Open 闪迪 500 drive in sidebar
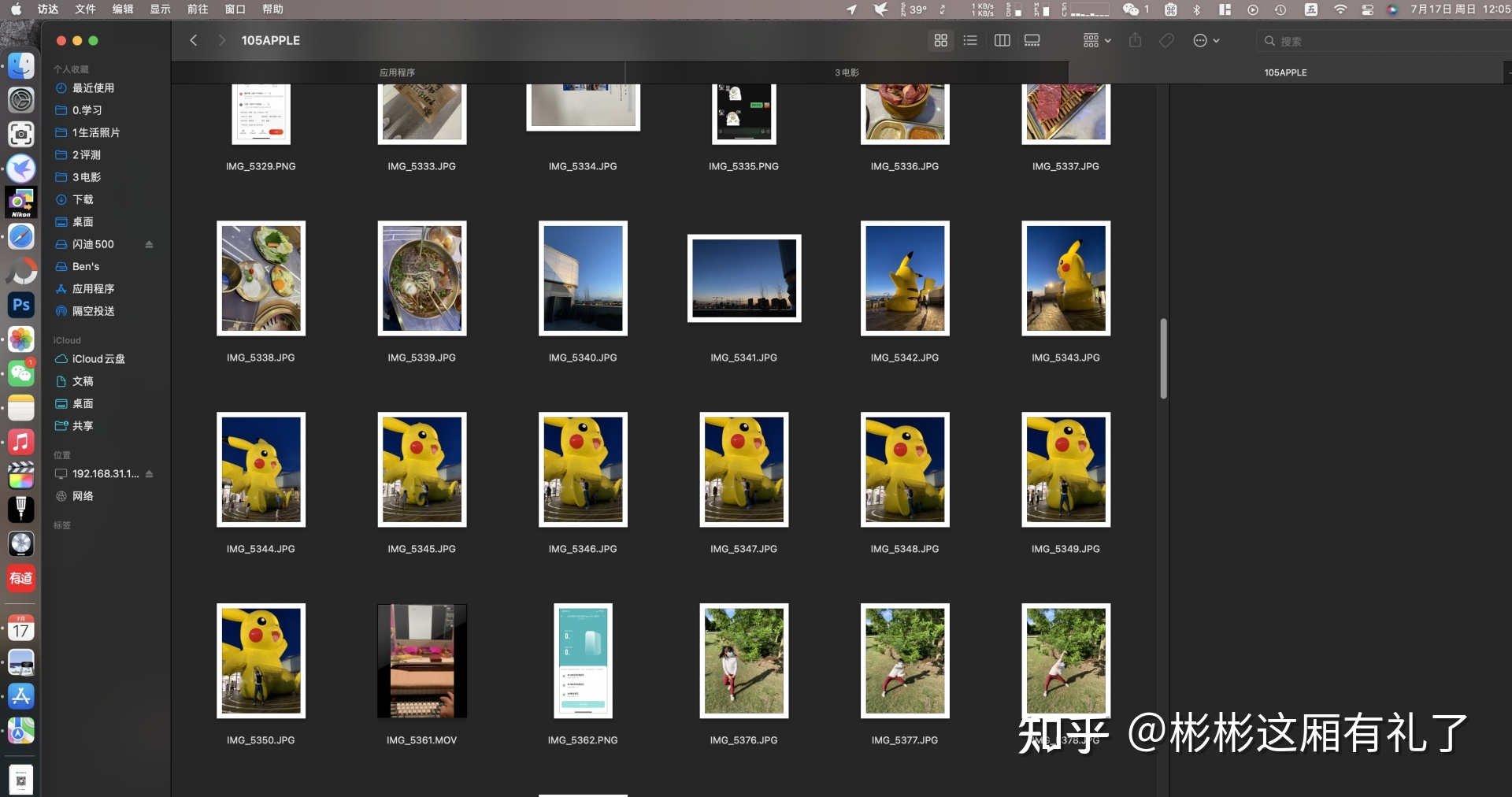Screen dimensions: 1512x797 pos(93,244)
